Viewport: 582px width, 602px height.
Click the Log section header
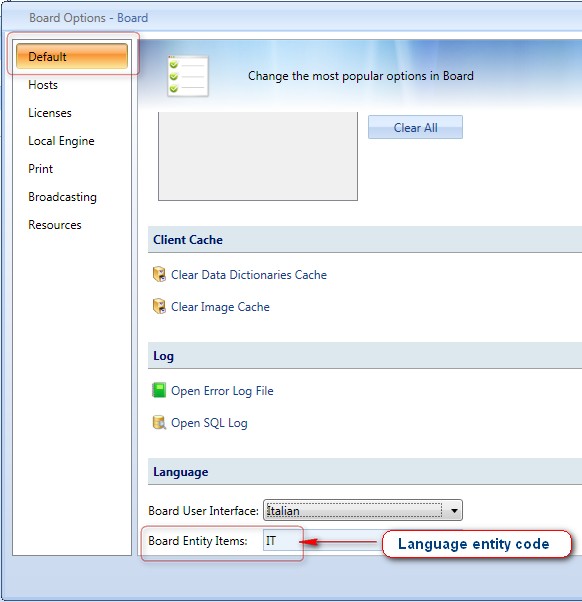pos(365,356)
